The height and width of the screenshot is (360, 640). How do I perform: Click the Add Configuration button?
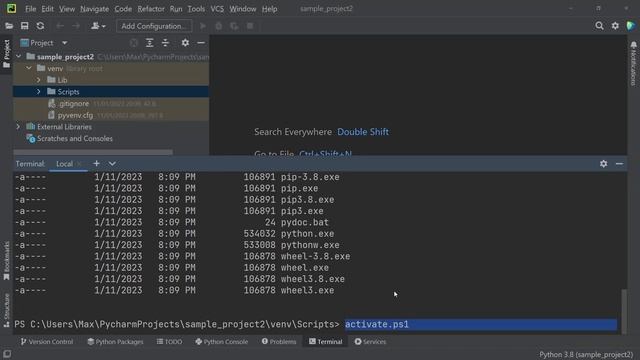click(x=154, y=26)
